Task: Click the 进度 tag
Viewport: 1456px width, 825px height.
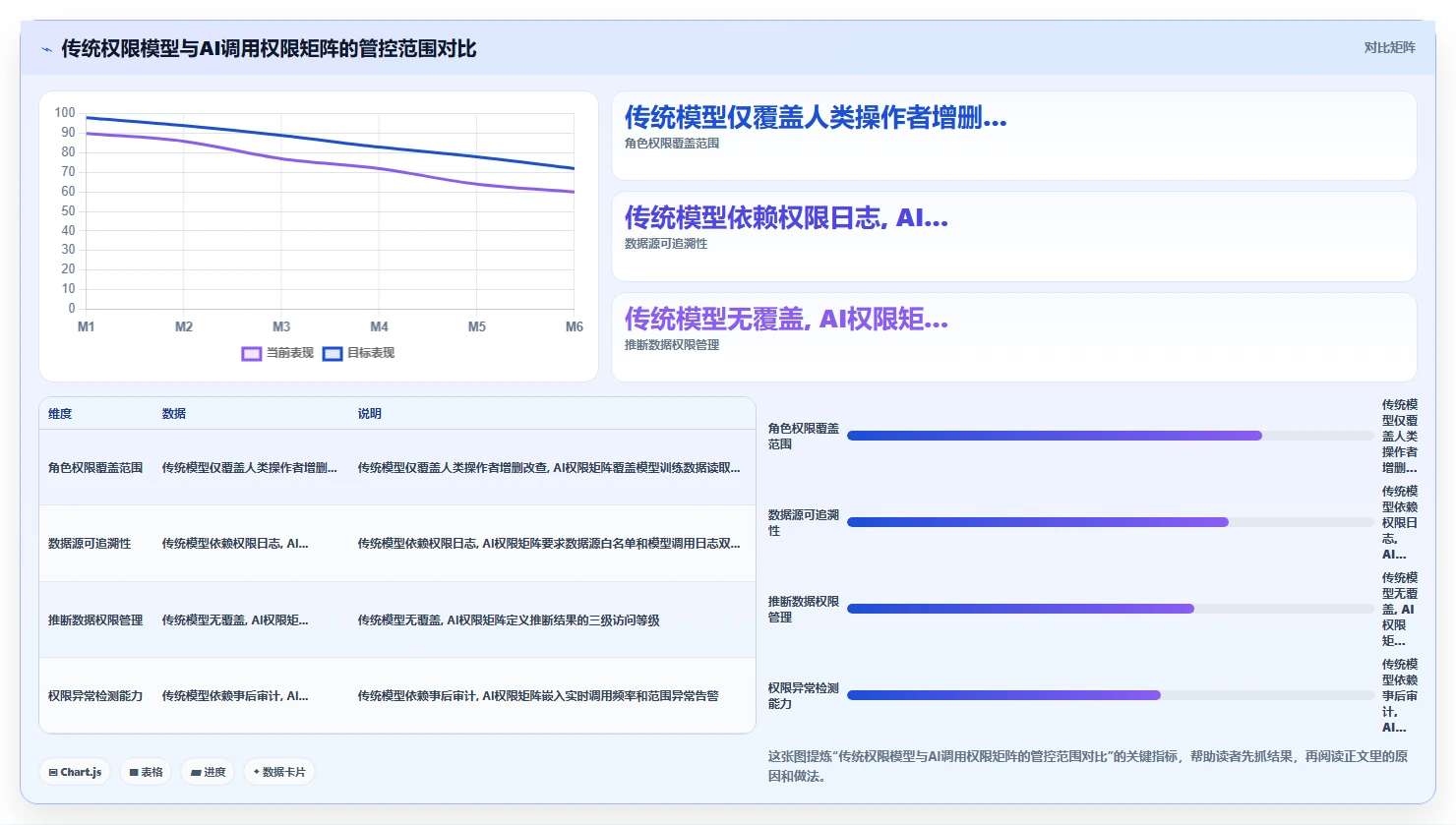Action: [x=208, y=772]
